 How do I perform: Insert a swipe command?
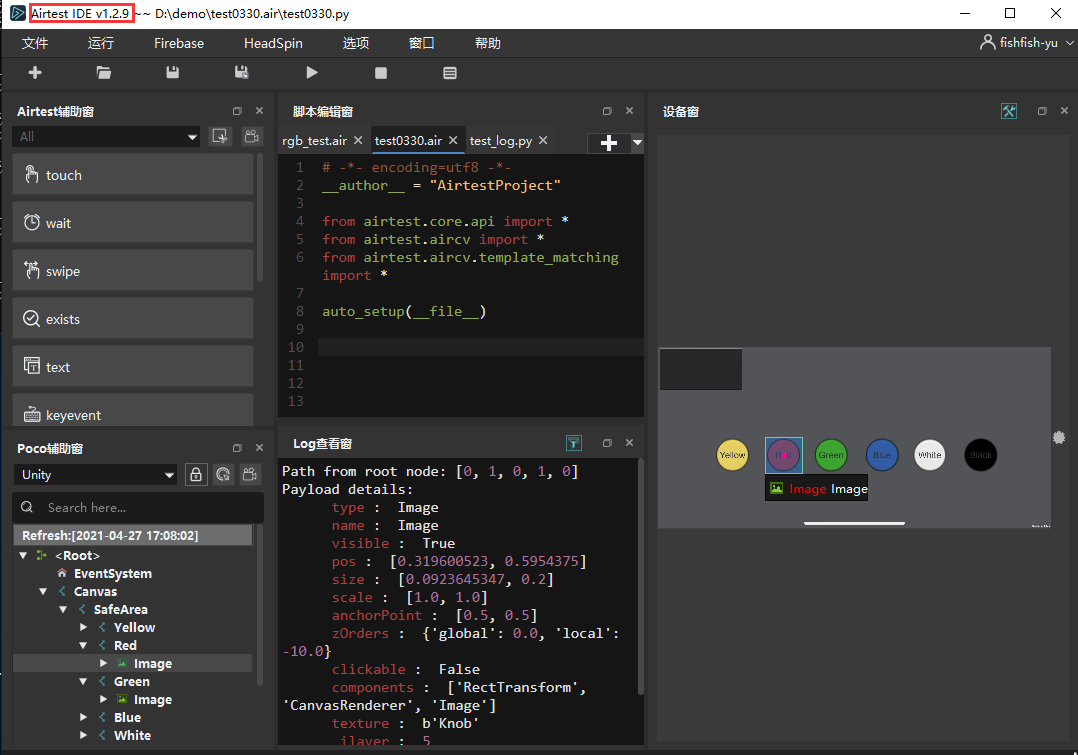click(133, 271)
